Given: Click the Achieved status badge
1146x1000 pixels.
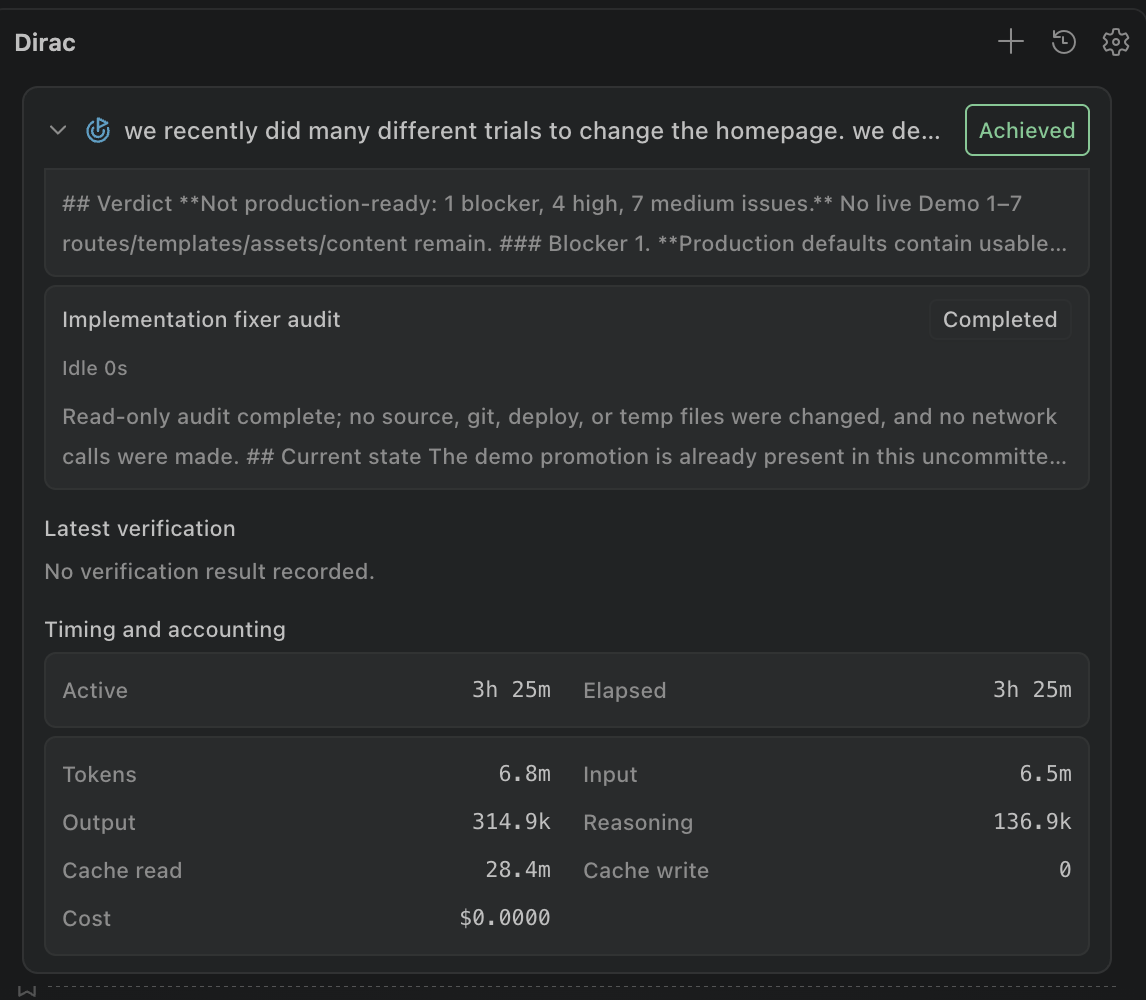Looking at the screenshot, I should pos(1027,130).
